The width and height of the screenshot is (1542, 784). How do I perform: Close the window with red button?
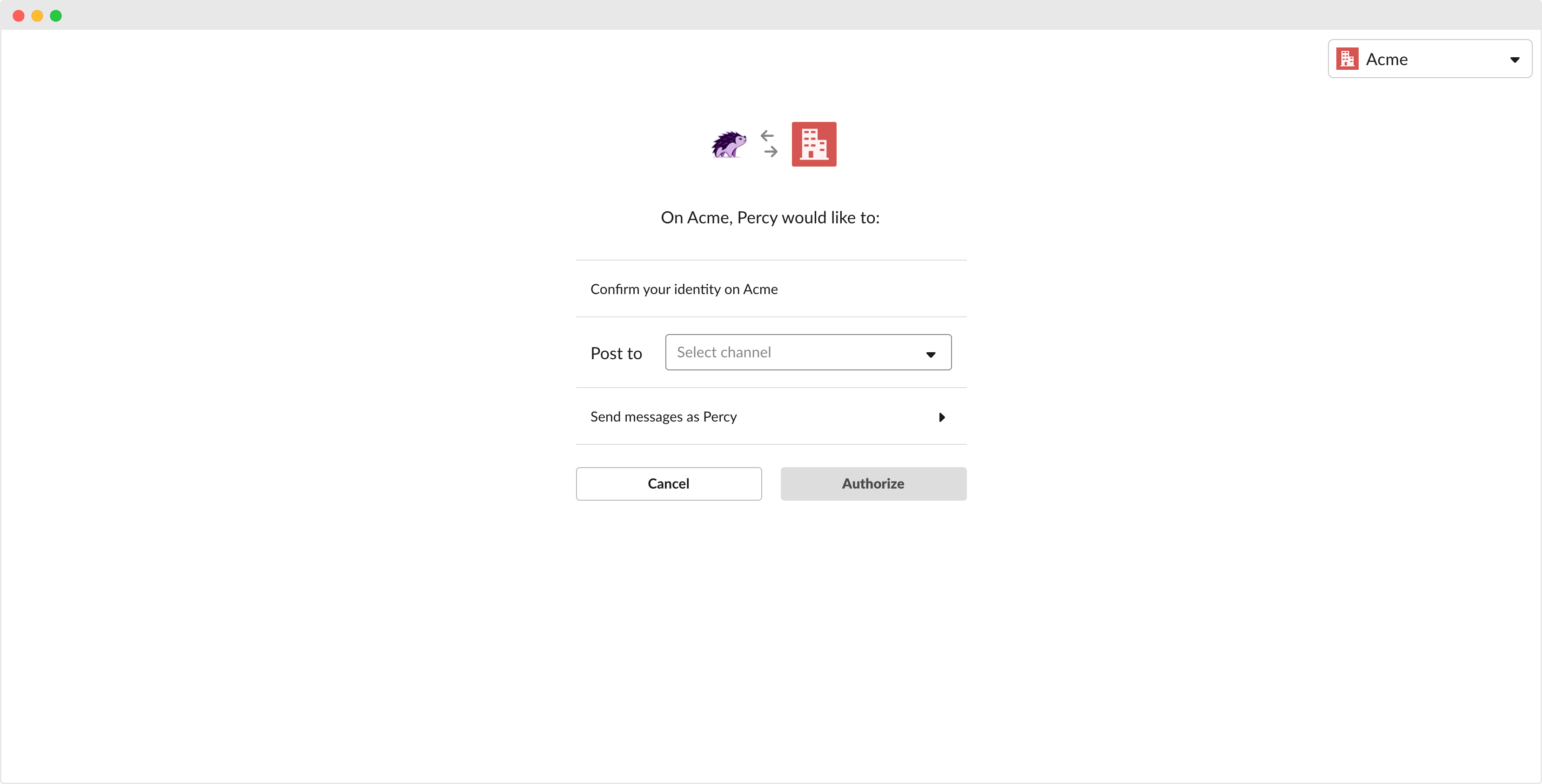19,15
